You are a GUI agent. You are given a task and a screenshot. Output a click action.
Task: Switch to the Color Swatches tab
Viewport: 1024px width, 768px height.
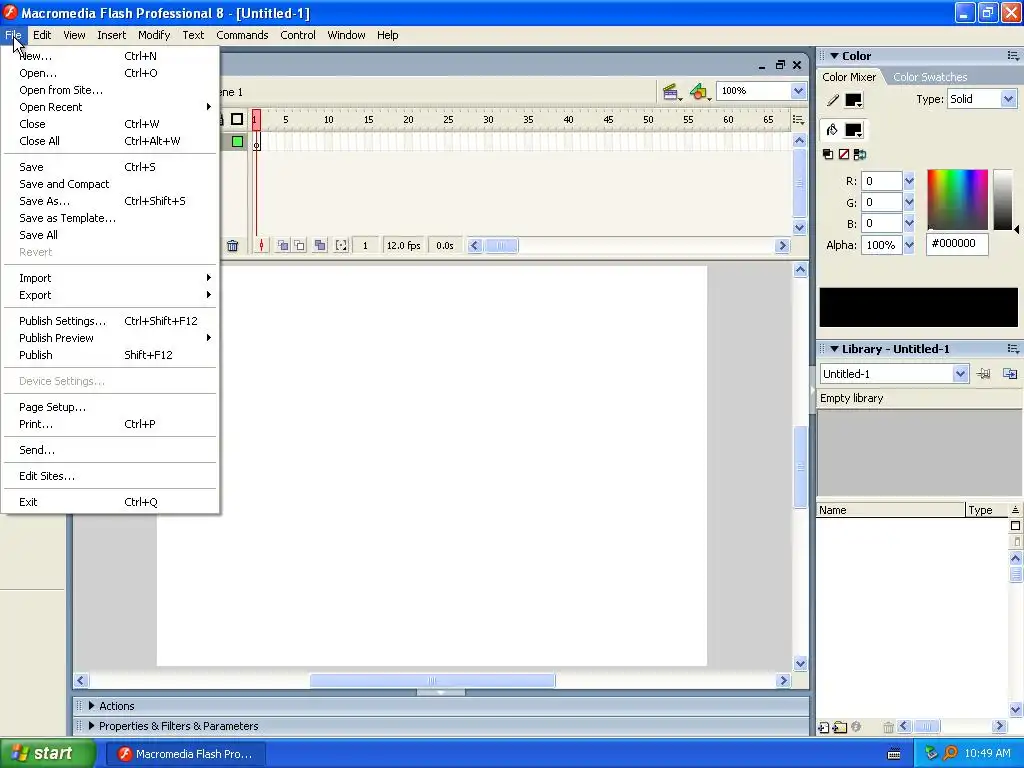click(930, 77)
